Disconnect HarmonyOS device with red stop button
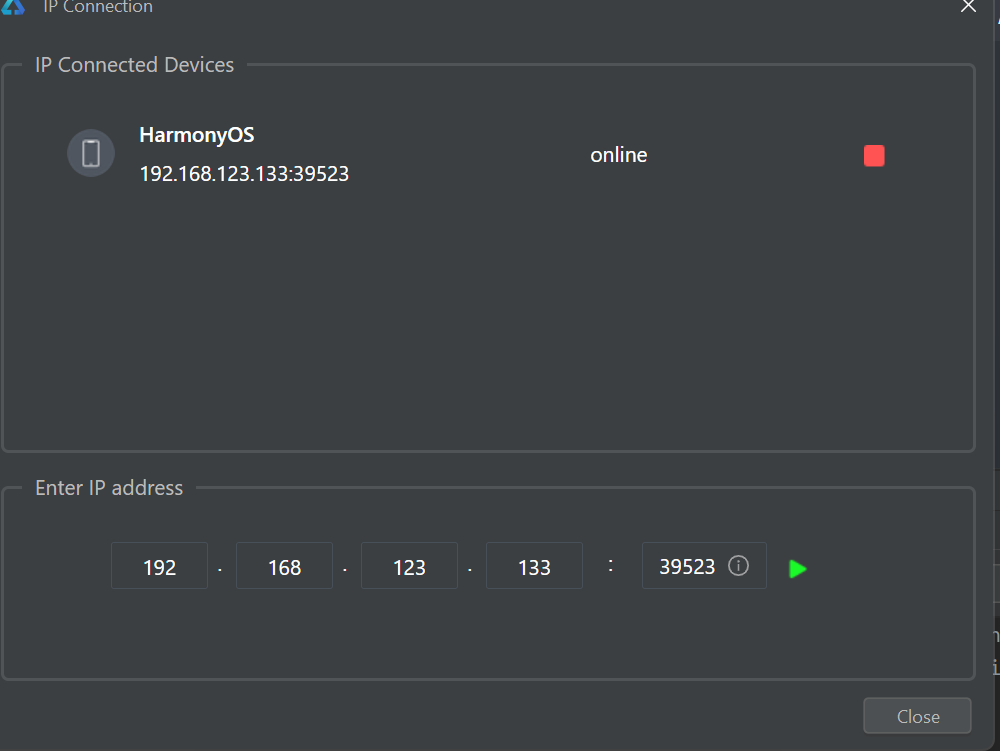 pos(874,156)
